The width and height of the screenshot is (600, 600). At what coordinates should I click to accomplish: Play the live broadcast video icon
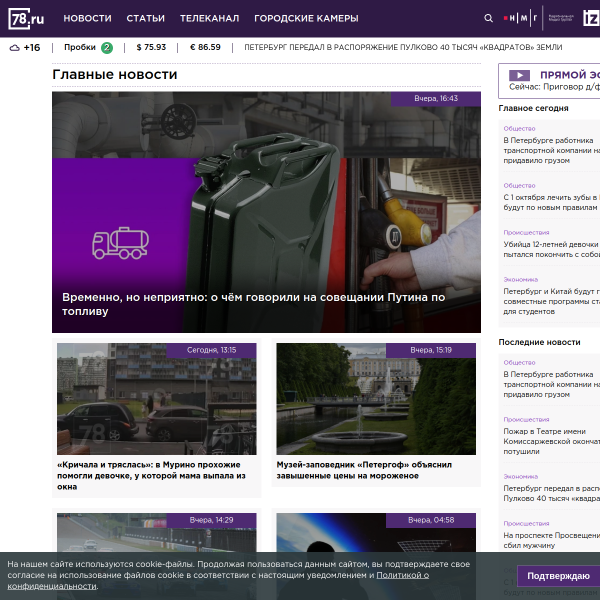519,75
